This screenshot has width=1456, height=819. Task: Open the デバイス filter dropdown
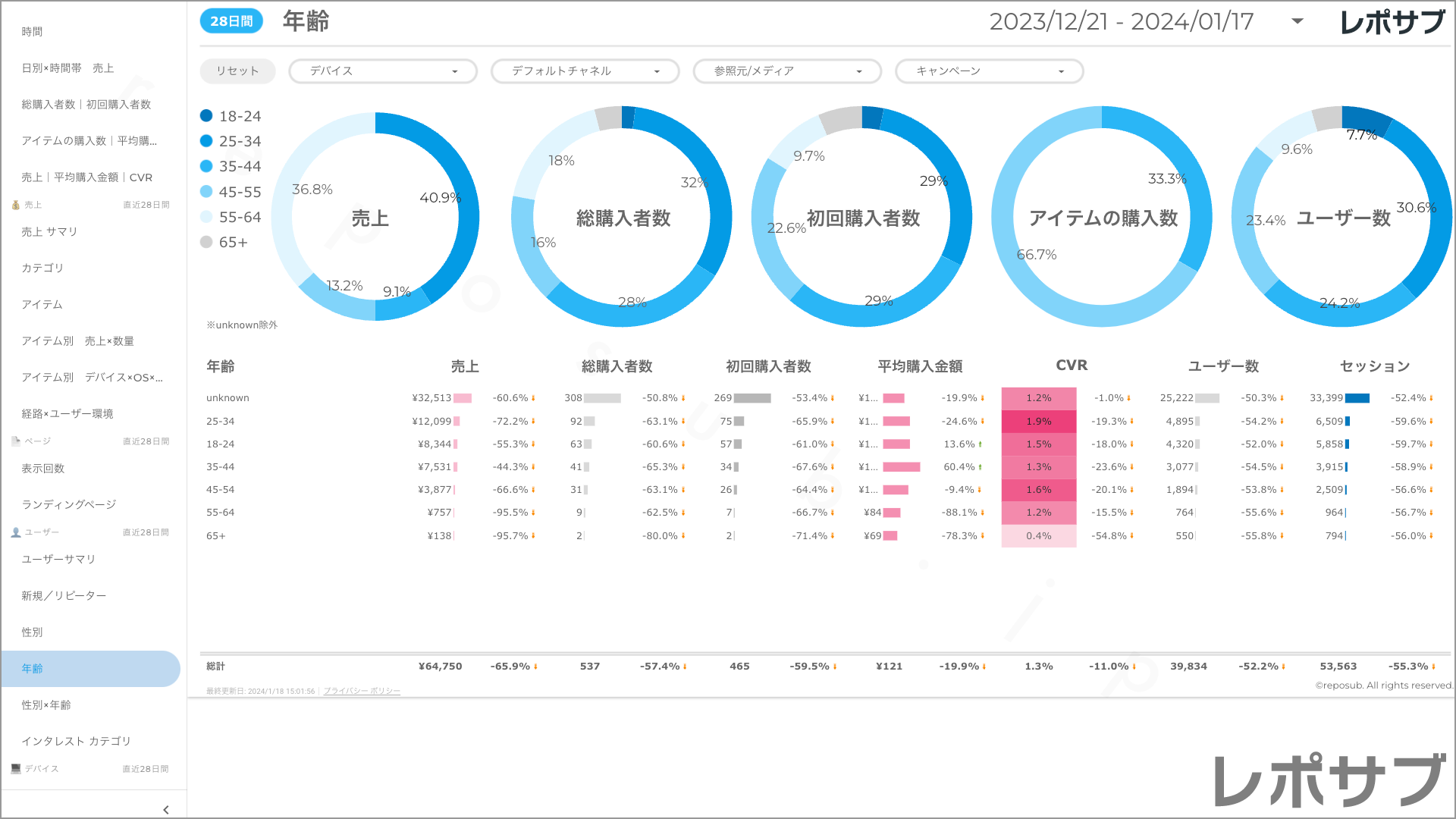click(x=383, y=71)
